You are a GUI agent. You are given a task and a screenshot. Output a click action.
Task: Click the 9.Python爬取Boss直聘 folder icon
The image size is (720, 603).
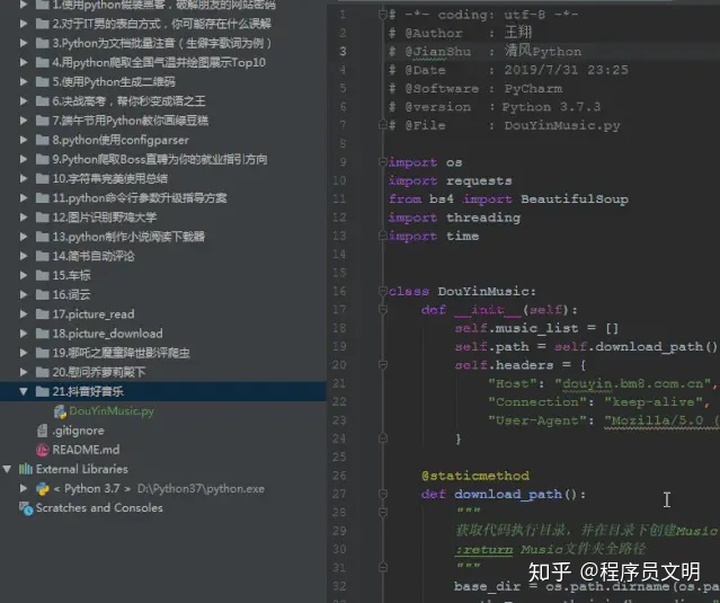(42, 159)
